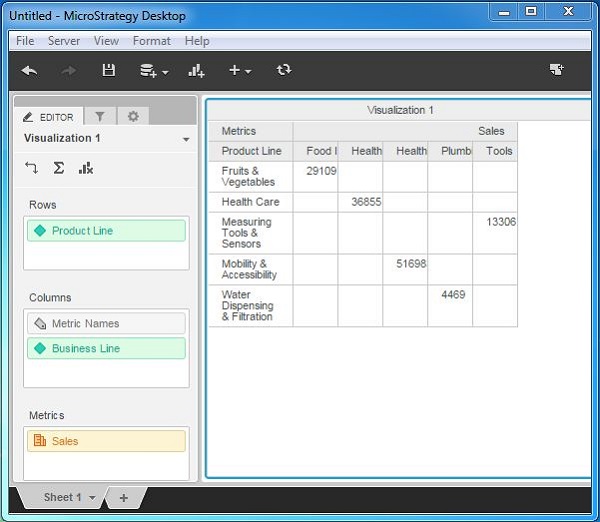Switch to the Filter tab
Image resolution: width=600 pixels, height=522 pixels.
(x=100, y=117)
